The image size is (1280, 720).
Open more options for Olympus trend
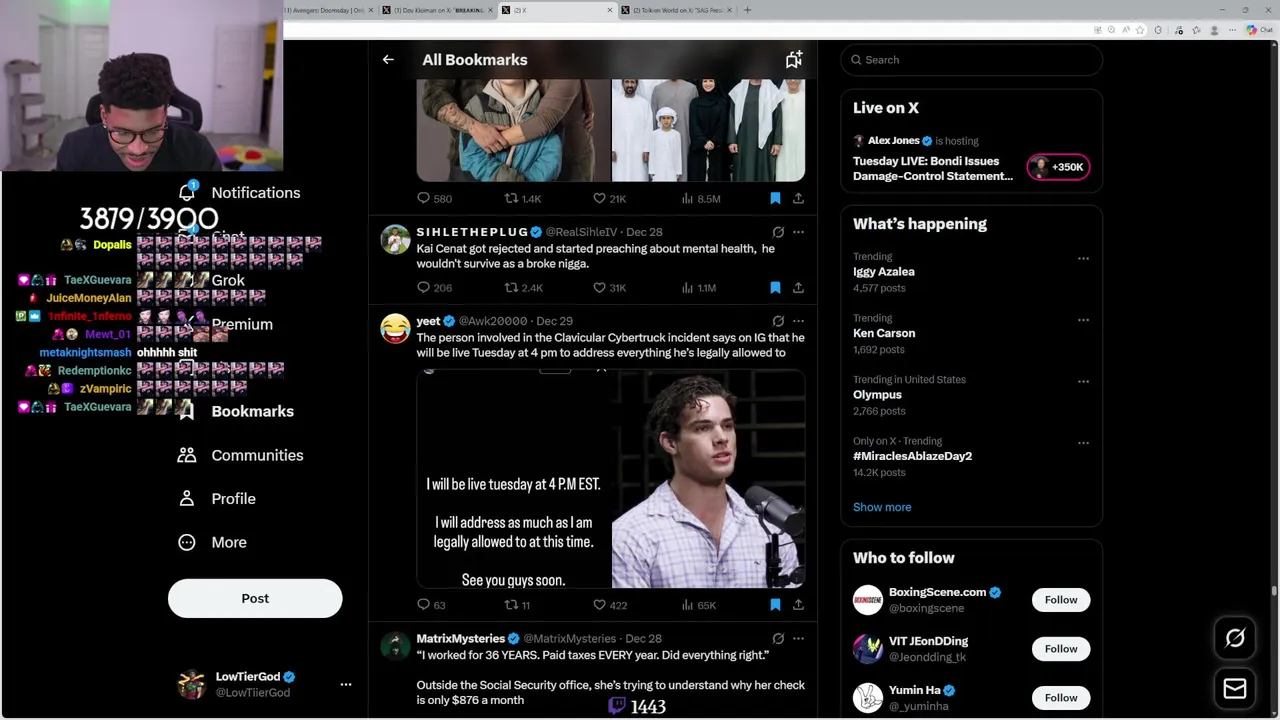pos(1083,381)
